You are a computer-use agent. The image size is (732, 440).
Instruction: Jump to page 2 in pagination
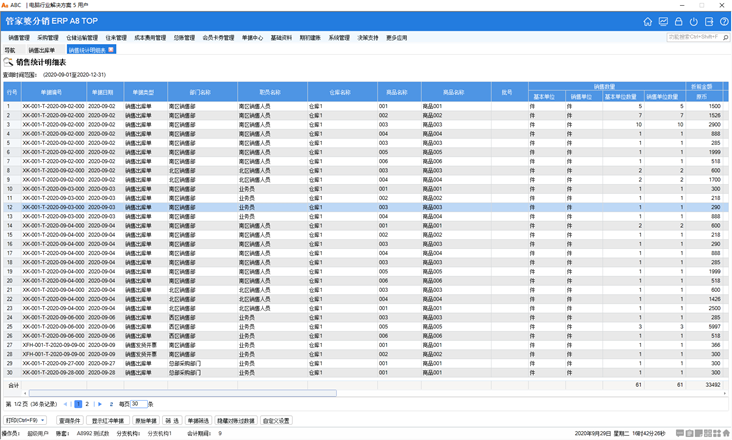[x=87, y=404]
